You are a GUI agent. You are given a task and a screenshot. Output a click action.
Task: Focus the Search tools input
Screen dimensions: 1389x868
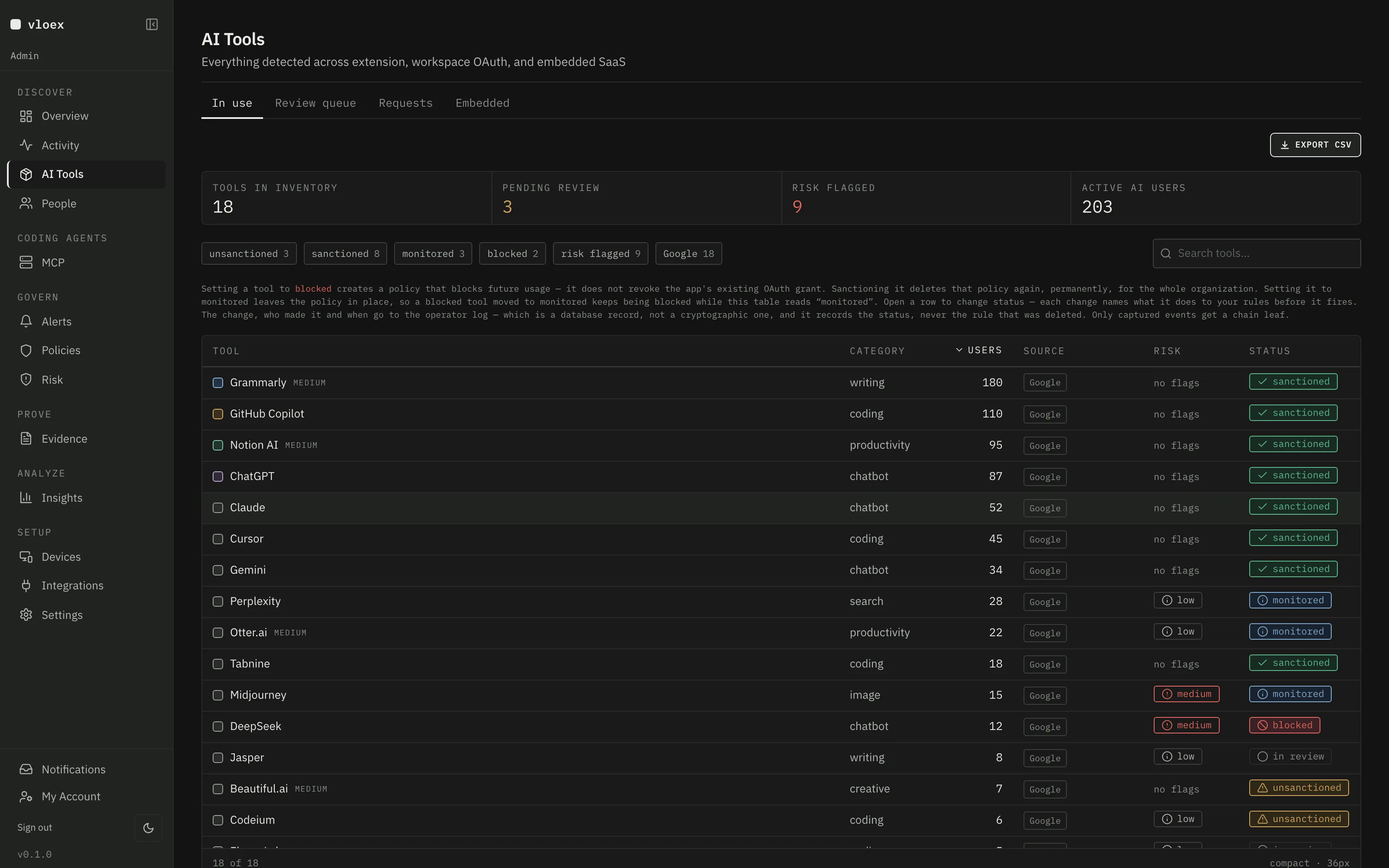(x=1257, y=254)
